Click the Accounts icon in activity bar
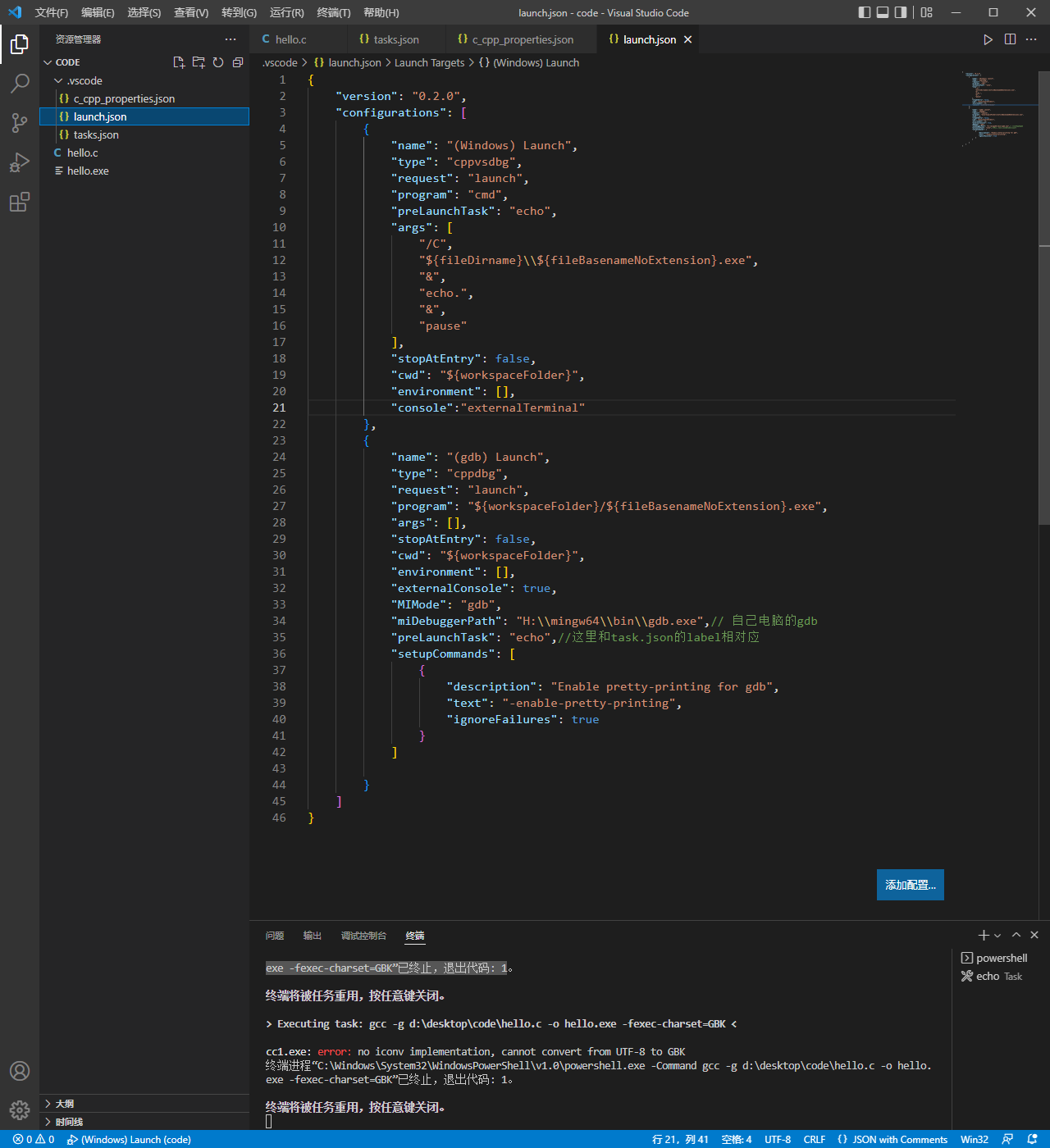This screenshot has width=1050, height=1148. (x=20, y=1071)
